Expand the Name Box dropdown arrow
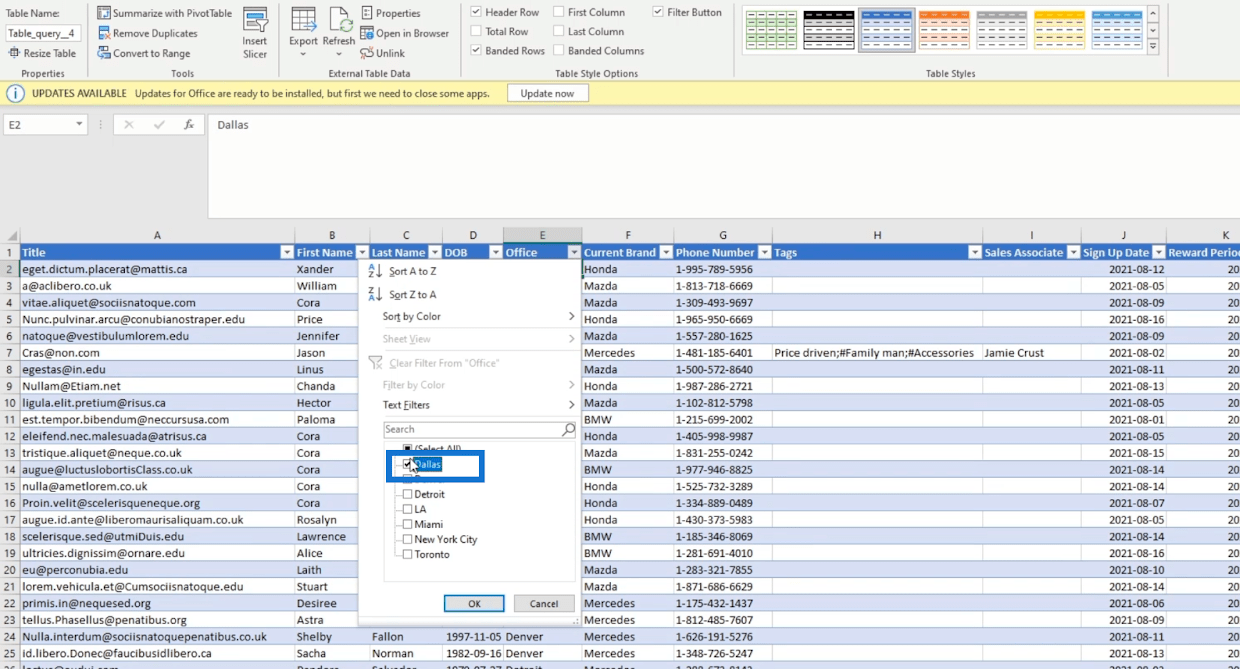This screenshot has height=669, width=1240. (x=79, y=125)
